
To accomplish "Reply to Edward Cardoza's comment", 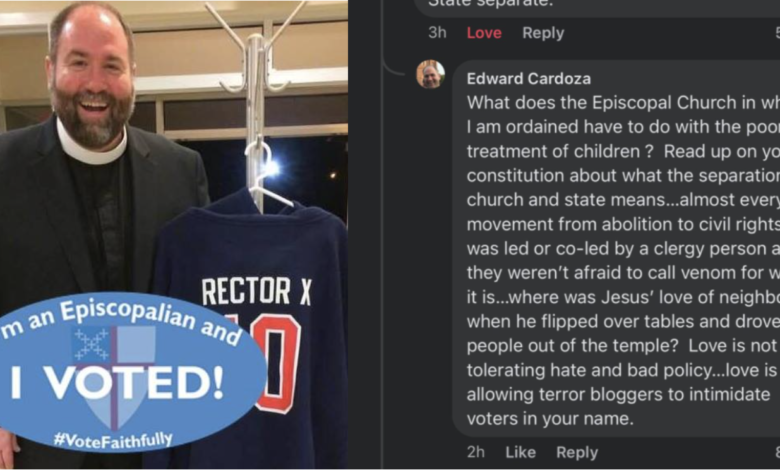I will pos(577,452).
